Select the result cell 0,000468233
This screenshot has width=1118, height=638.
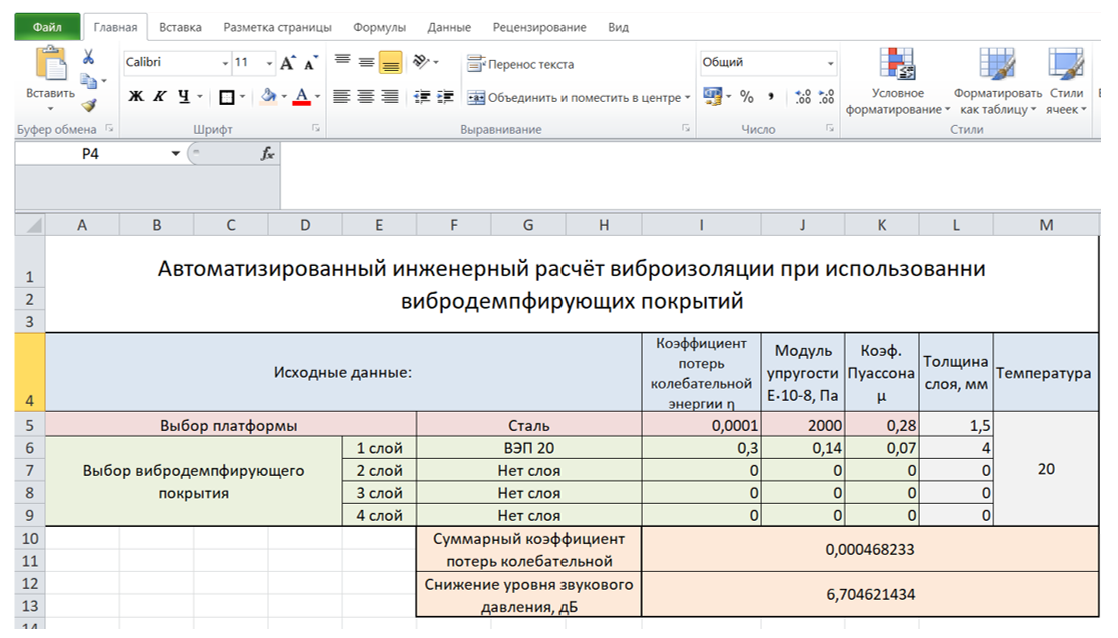click(871, 550)
